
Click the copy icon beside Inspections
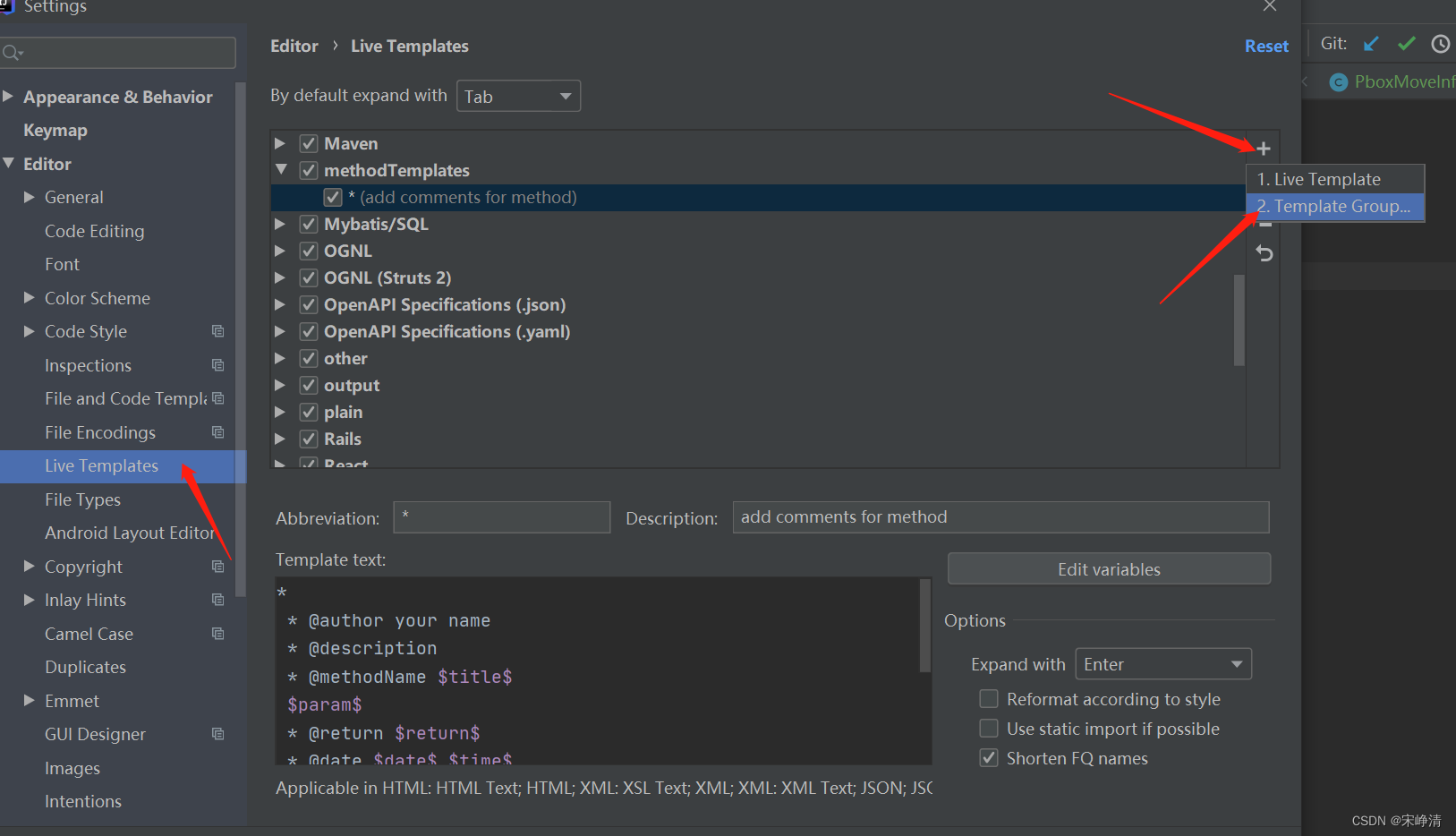tap(217, 364)
